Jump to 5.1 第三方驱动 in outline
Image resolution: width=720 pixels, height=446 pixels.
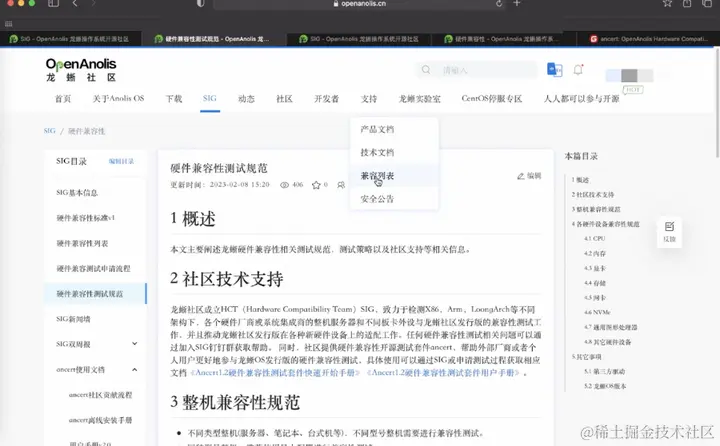[x=604, y=371]
